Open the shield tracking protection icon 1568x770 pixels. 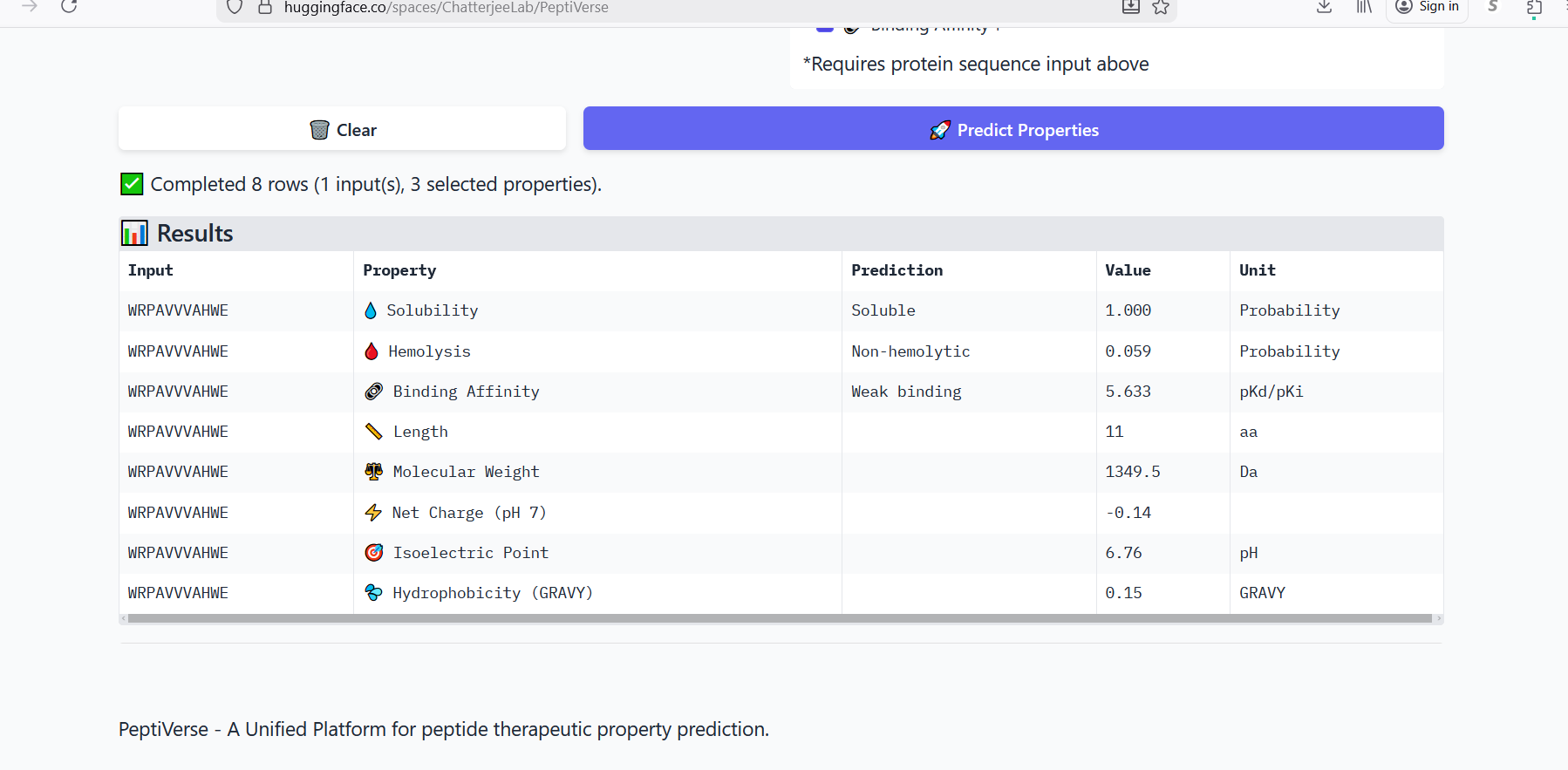[x=235, y=7]
